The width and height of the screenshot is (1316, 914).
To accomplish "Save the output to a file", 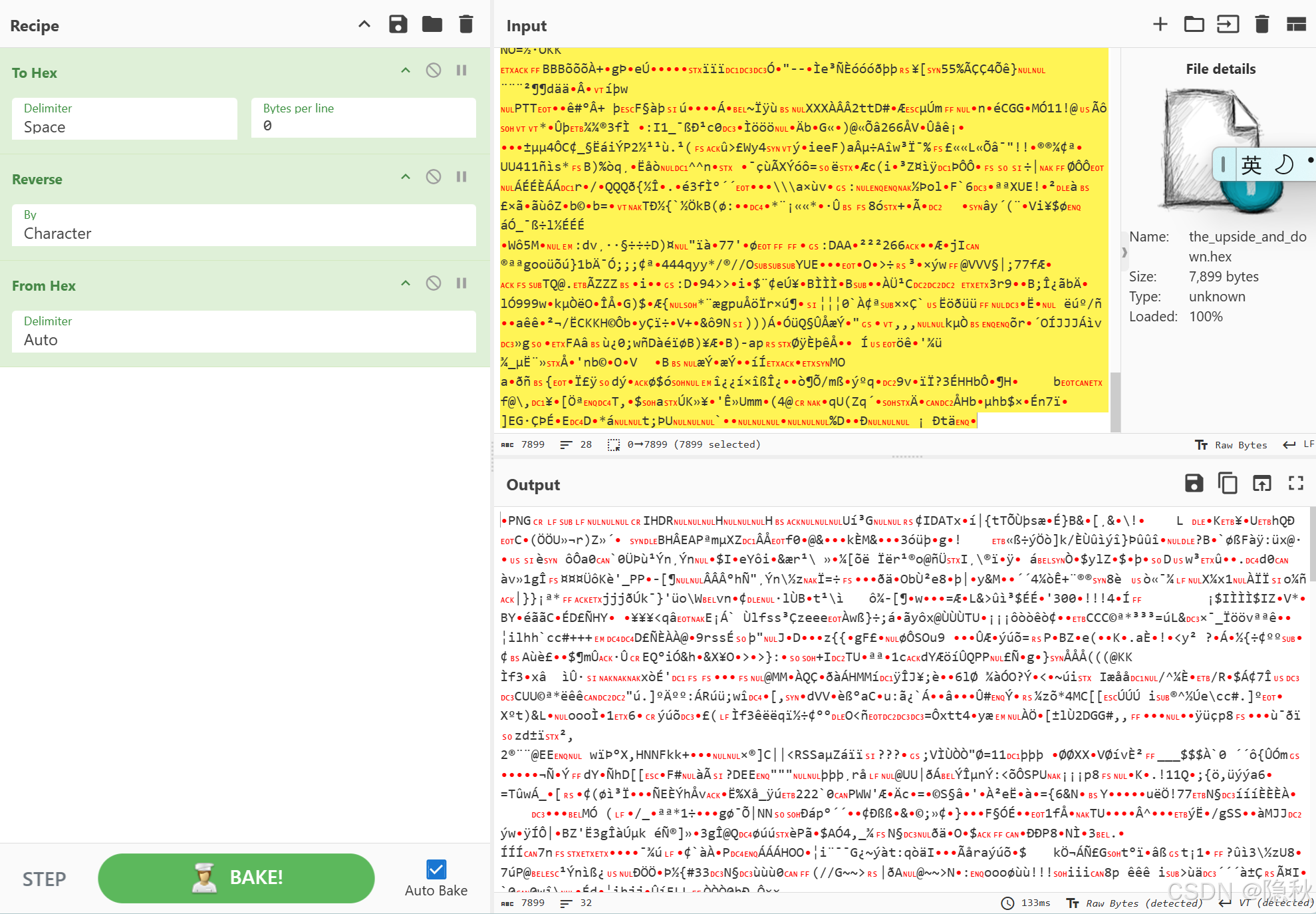I will coord(1194,484).
